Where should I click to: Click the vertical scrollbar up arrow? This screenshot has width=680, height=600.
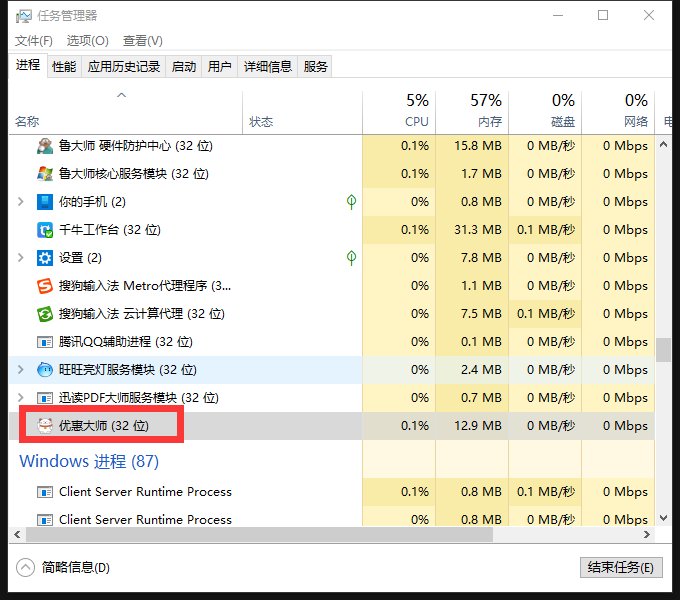[x=663, y=144]
